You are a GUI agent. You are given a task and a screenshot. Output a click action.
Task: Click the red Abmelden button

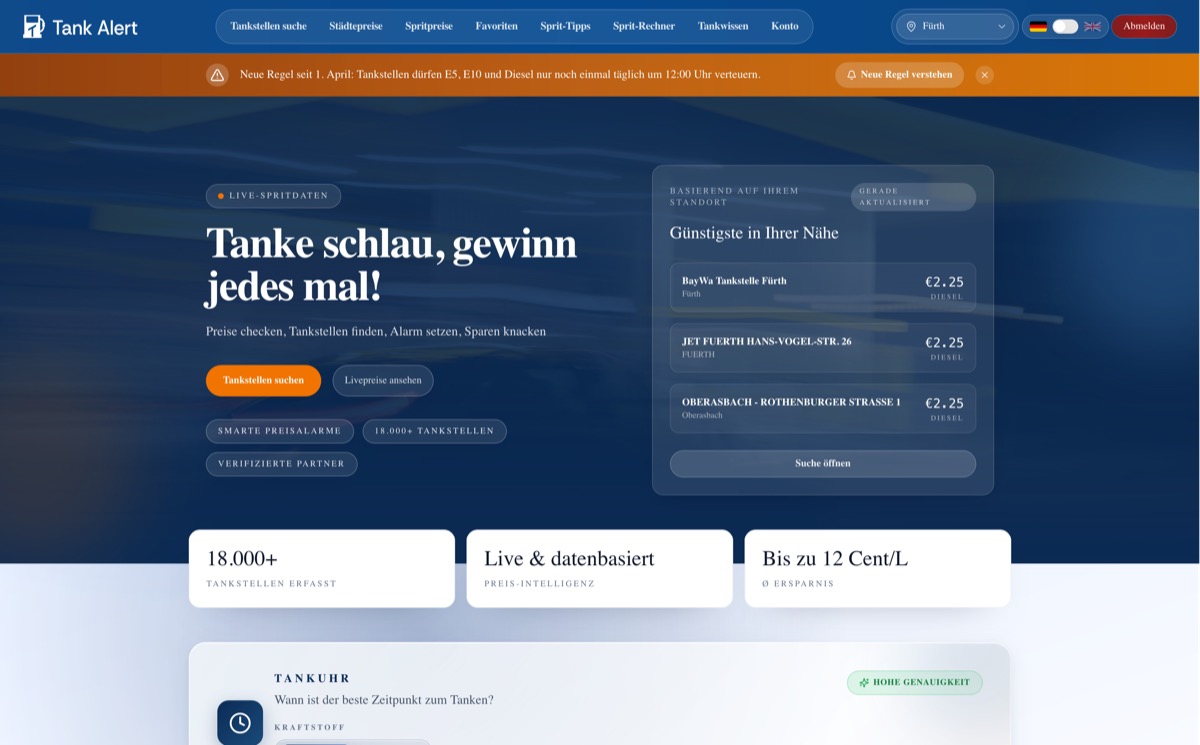pos(1144,26)
